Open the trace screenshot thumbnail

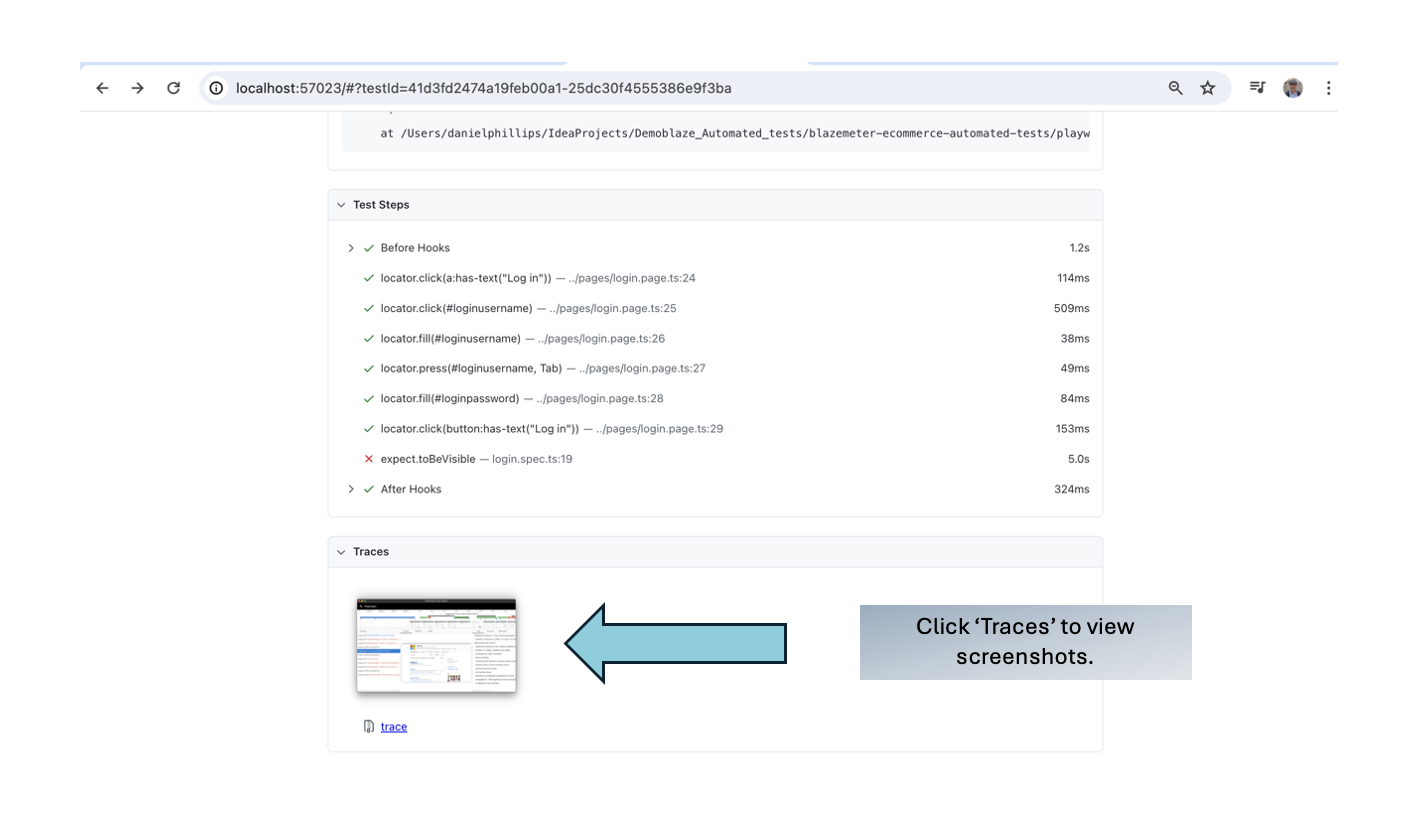click(x=436, y=645)
